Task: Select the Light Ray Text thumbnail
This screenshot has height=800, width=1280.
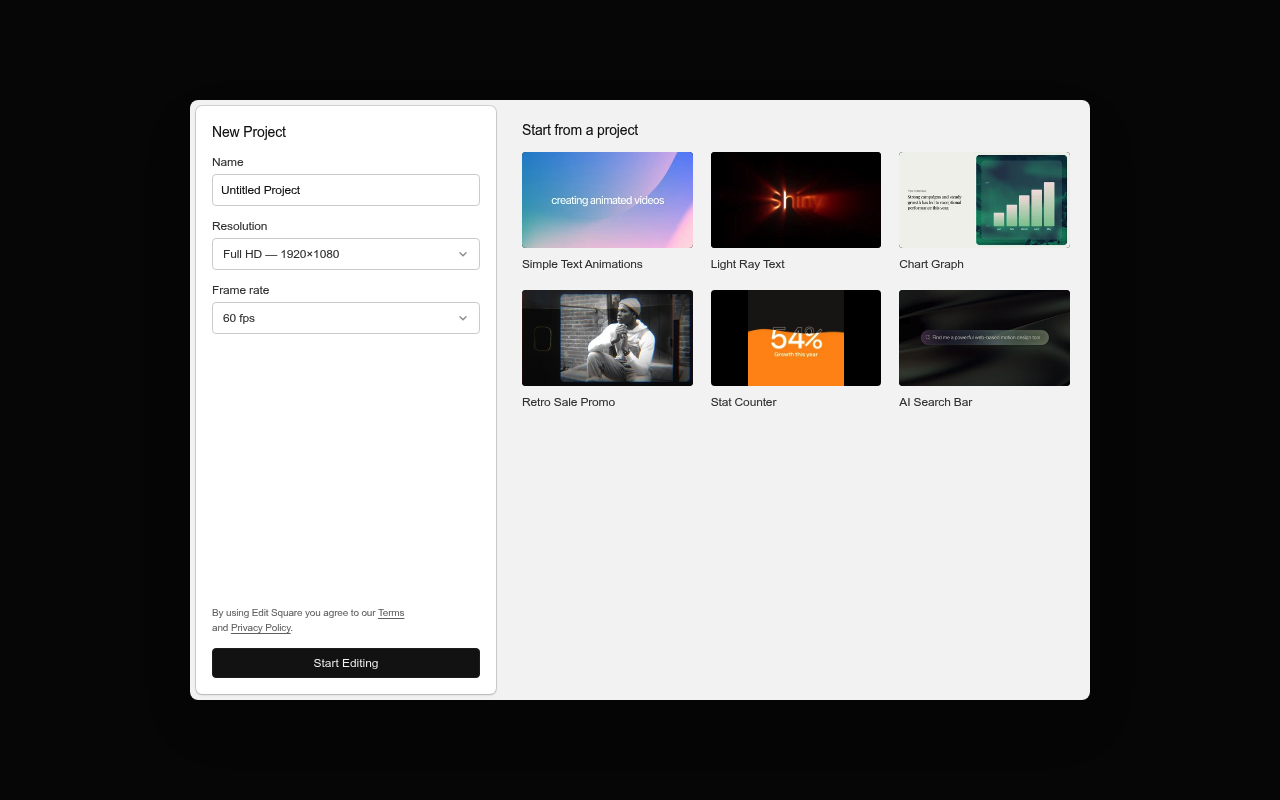Action: [796, 200]
